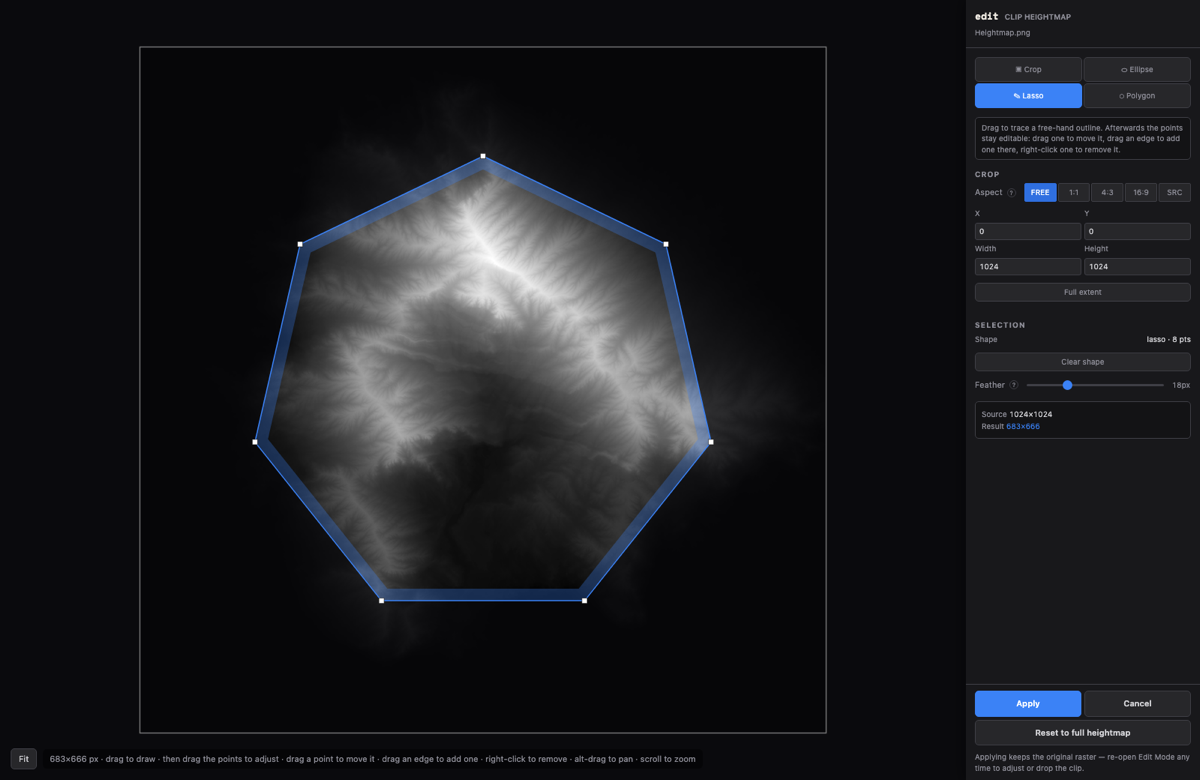Click the Fit view button
Screen dimensions: 1200x780
pyautogui.click(x=24, y=759)
